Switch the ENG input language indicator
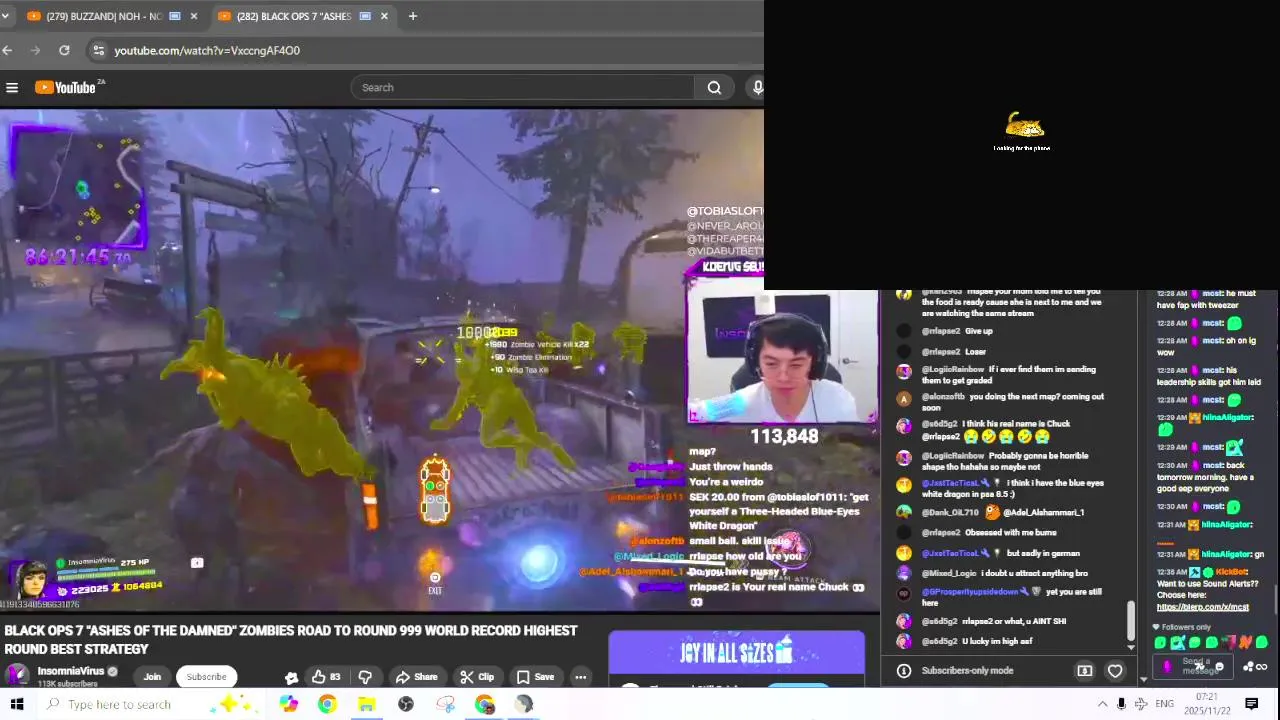Screen dimensions: 1280x720 (1165, 704)
